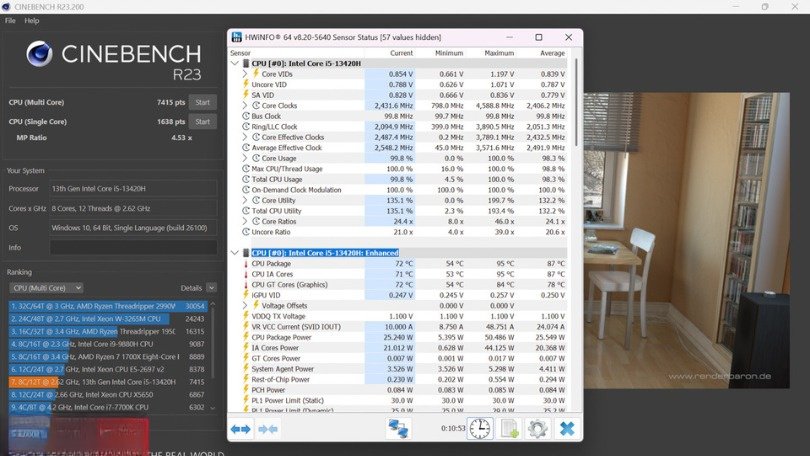The image size is (810, 456).
Task: Click the HWiNFO expand-left-right blue arrows icon
Action: [x=241, y=429]
